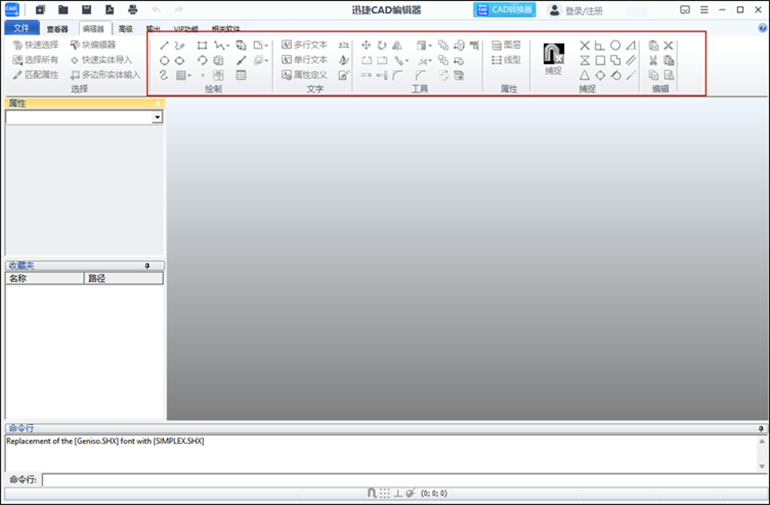Open the hamburger menu in title bar
770x505 pixels.
coord(704,9)
